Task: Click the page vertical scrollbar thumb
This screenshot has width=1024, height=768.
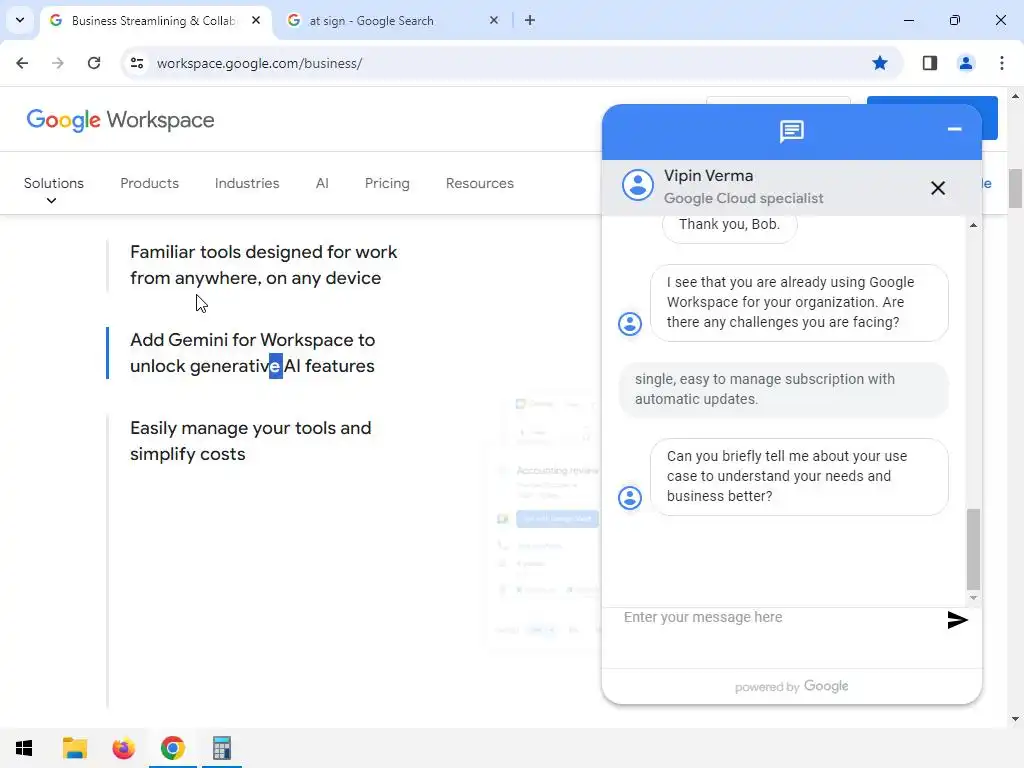Action: (1016, 188)
